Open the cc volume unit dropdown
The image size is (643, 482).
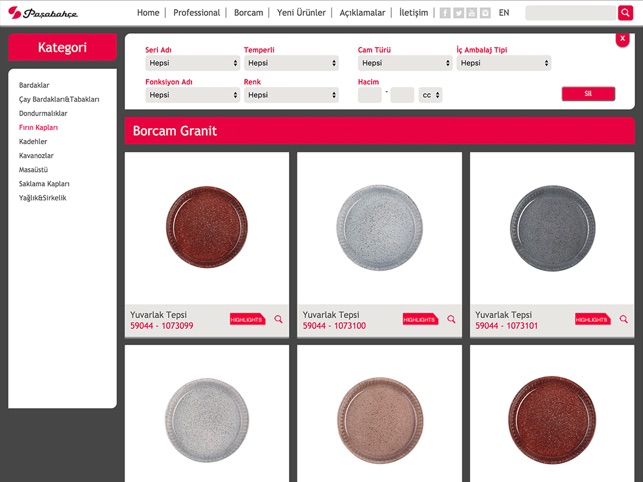point(430,95)
